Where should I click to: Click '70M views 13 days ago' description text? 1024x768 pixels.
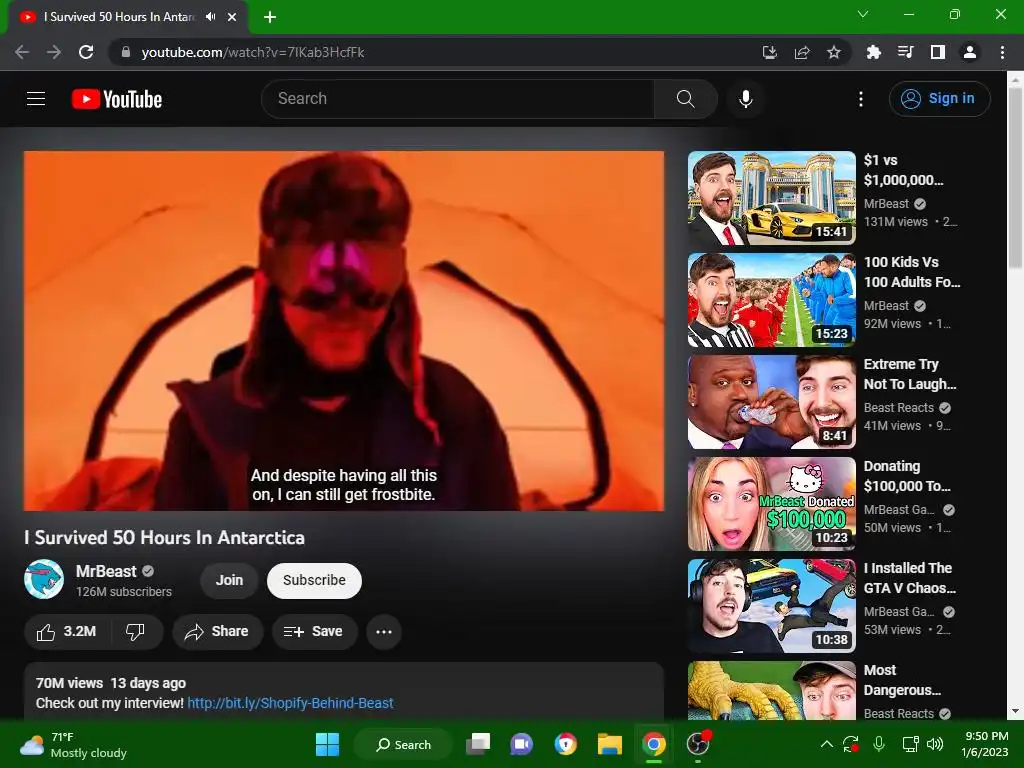pos(111,683)
